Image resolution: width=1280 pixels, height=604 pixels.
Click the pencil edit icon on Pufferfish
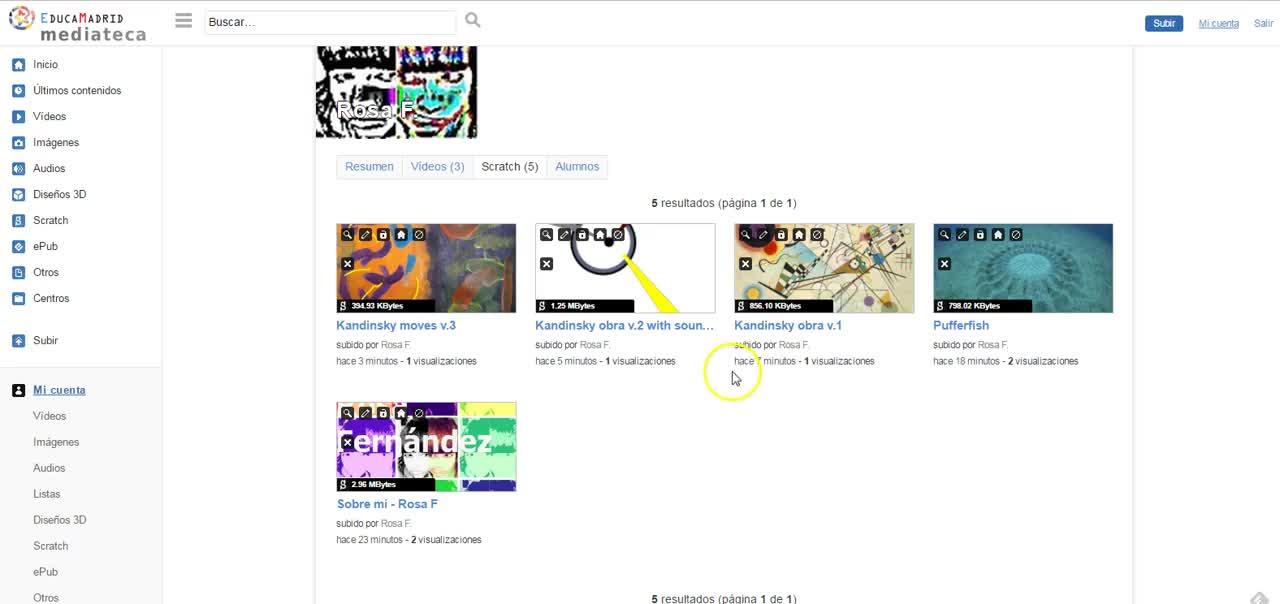(962, 235)
